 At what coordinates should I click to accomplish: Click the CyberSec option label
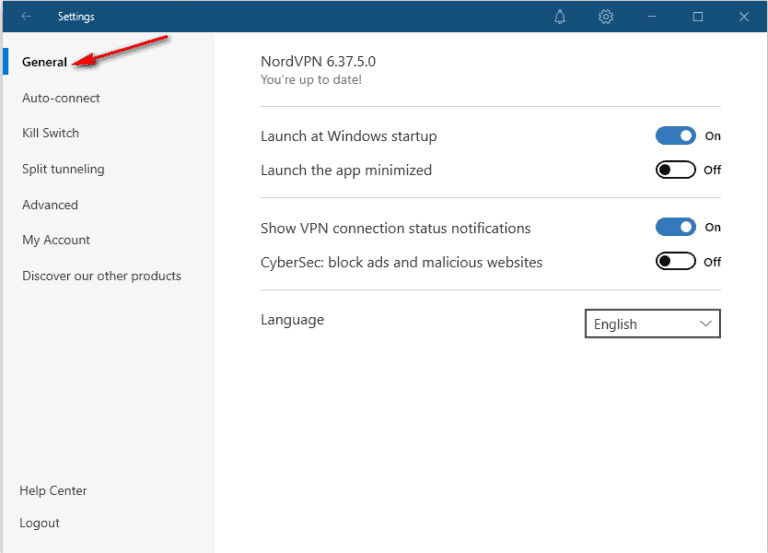(x=402, y=263)
